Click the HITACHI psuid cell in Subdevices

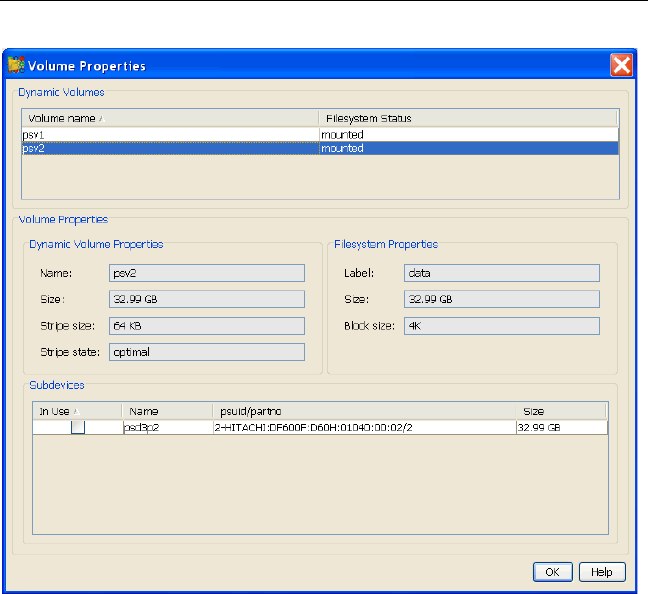point(364,427)
